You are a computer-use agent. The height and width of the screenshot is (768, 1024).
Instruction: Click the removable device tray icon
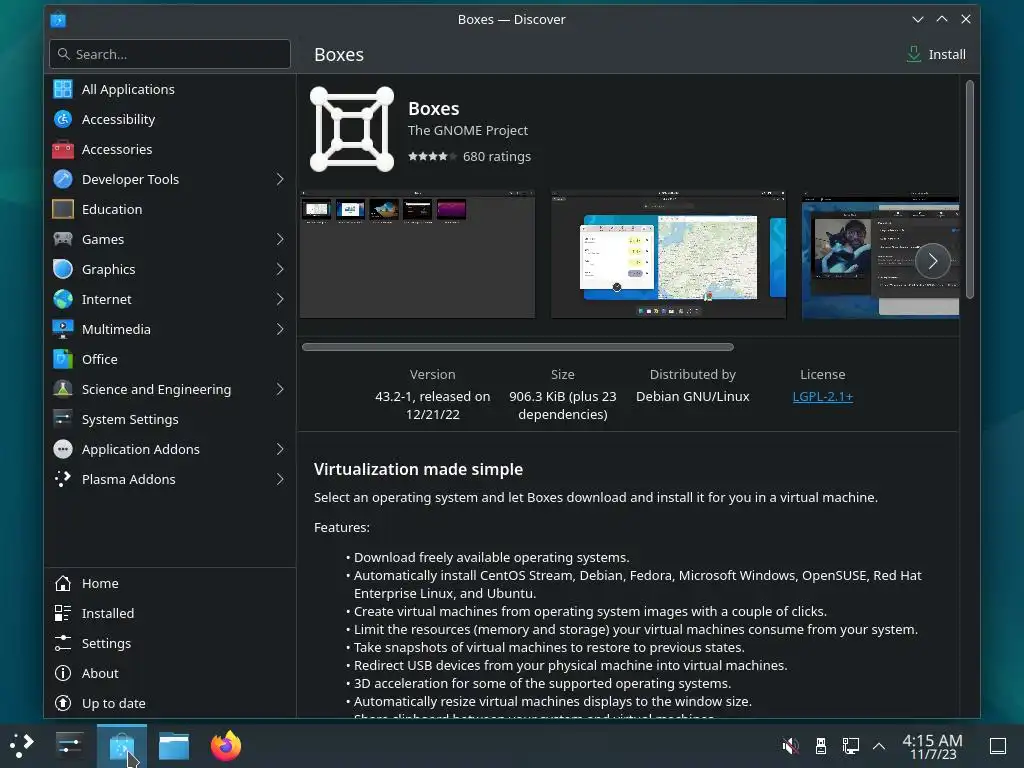click(x=821, y=745)
